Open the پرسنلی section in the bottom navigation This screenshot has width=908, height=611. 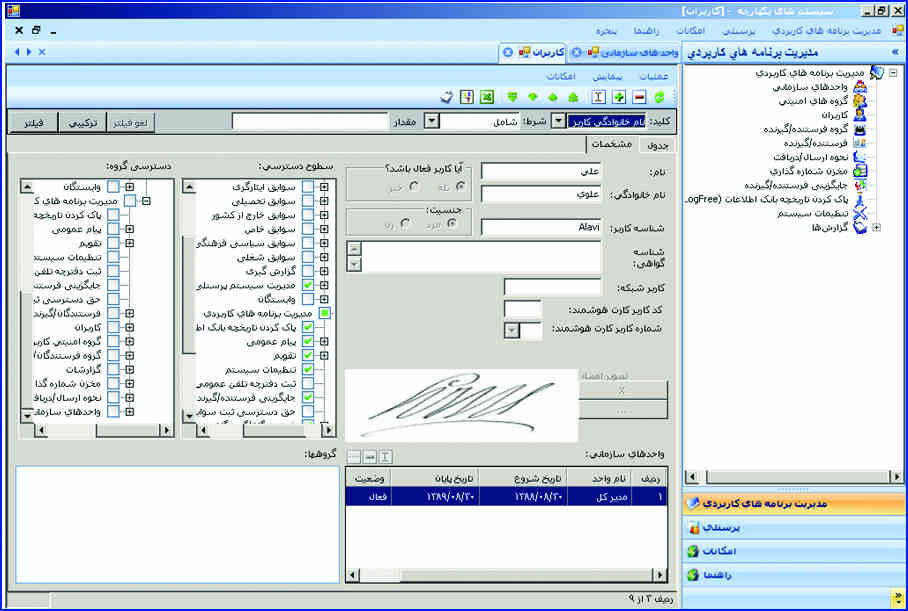[x=793, y=528]
